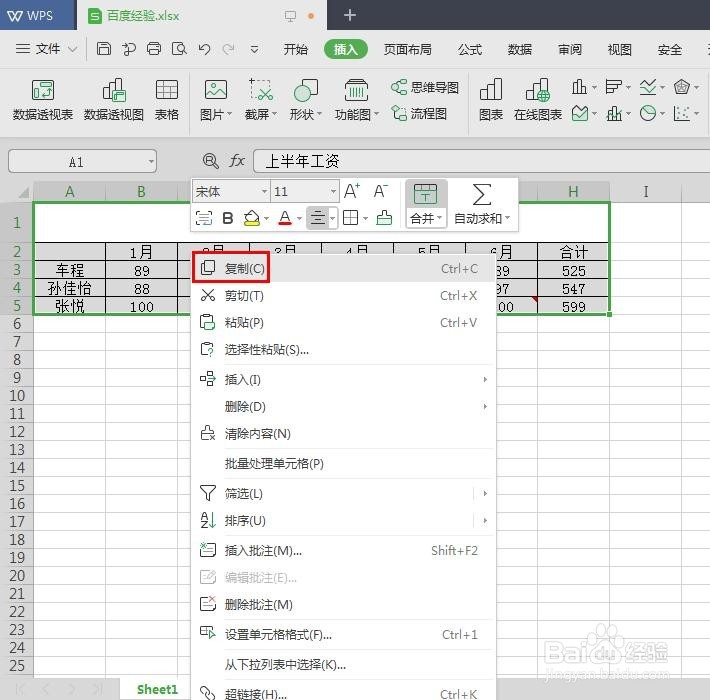Expand the 筛选(L) submenu arrow
Screen dimensions: 710x700
(485, 494)
